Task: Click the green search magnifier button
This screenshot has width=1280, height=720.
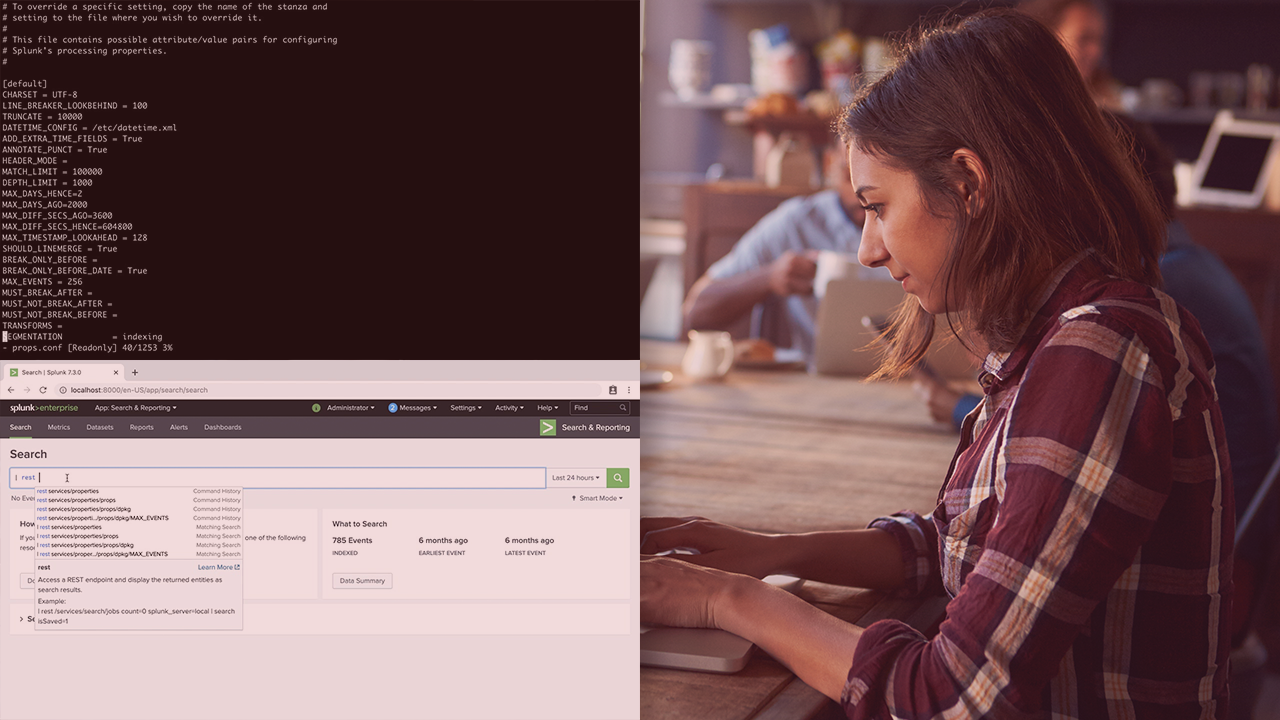Action: coord(618,478)
